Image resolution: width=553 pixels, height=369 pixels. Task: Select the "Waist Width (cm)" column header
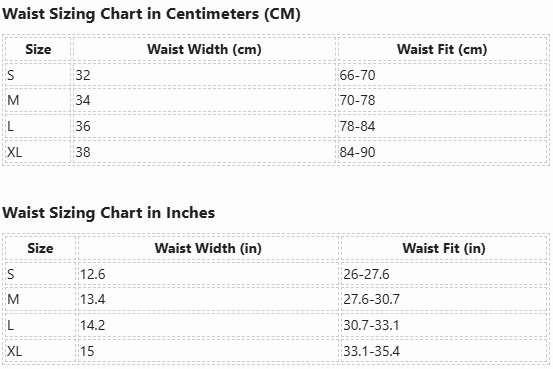(x=204, y=49)
